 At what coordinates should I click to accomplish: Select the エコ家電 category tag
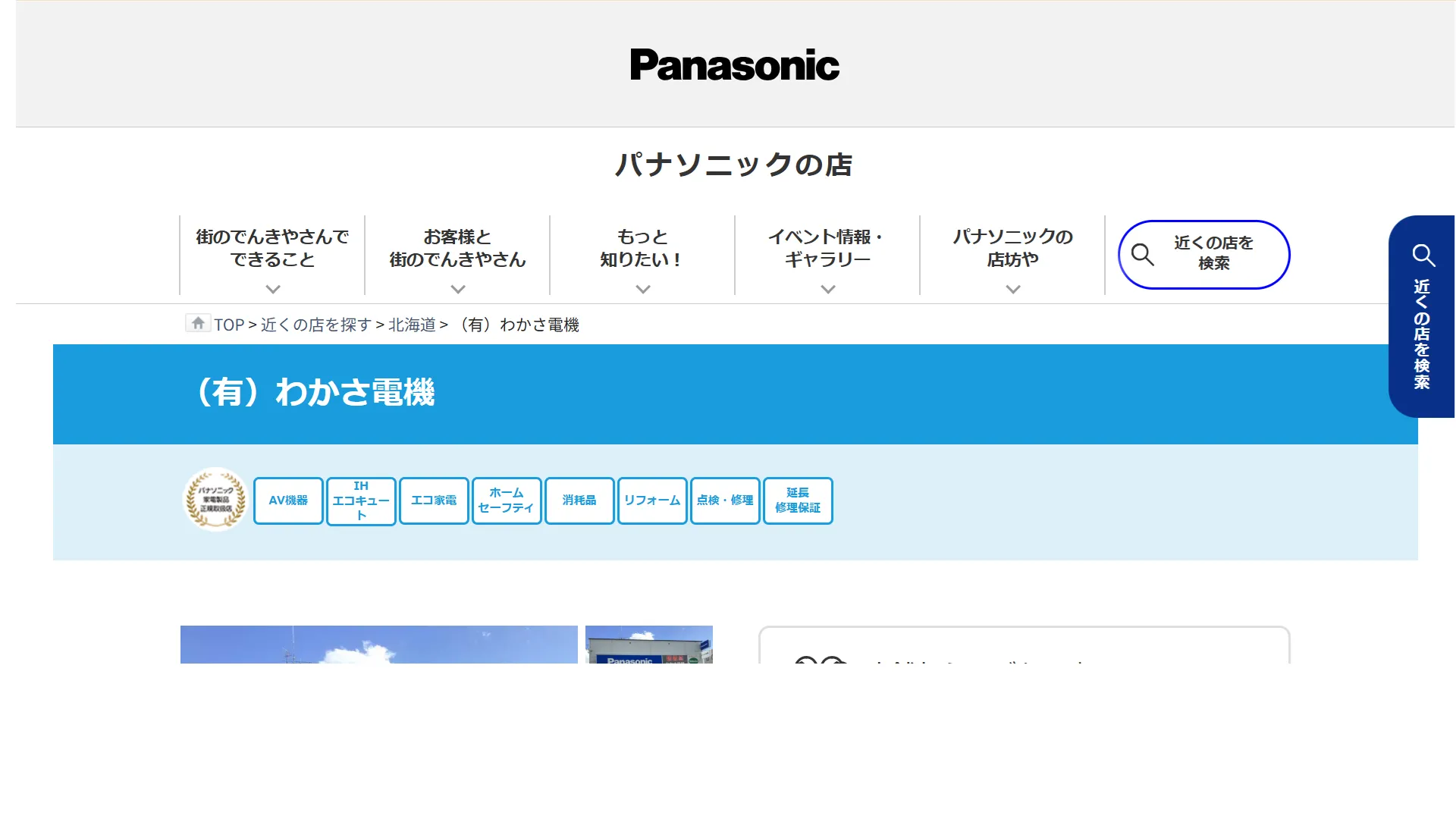click(434, 500)
